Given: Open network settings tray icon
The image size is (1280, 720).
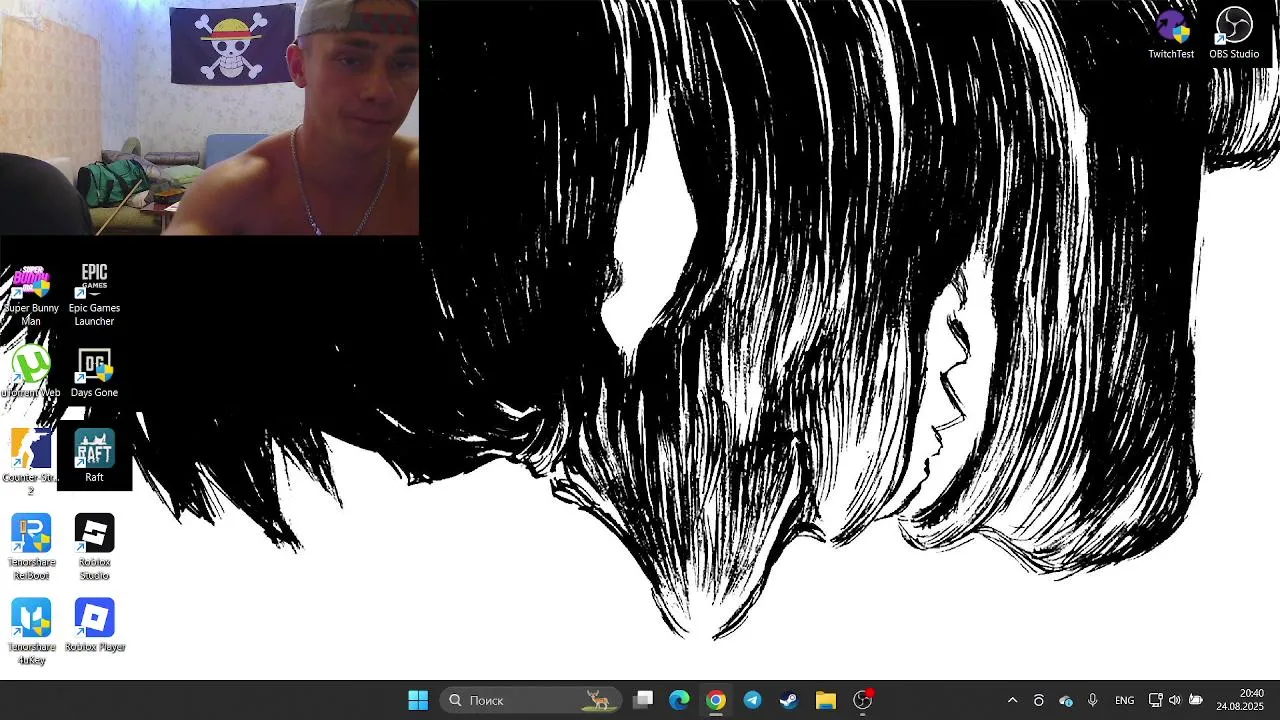Looking at the screenshot, I should (1155, 700).
